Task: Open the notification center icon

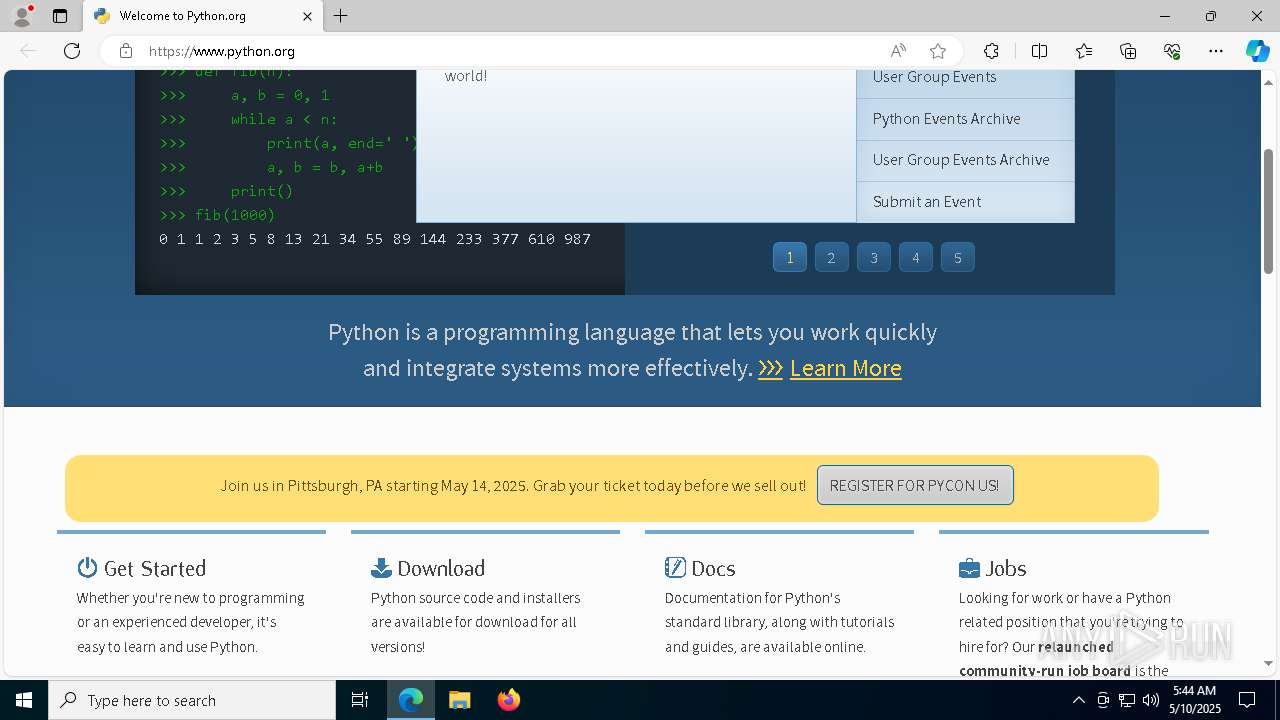Action: coord(1247,700)
